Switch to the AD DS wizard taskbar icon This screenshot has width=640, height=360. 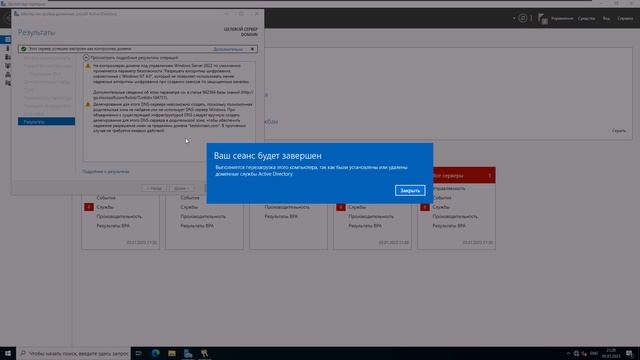pyautogui.click(x=204, y=353)
